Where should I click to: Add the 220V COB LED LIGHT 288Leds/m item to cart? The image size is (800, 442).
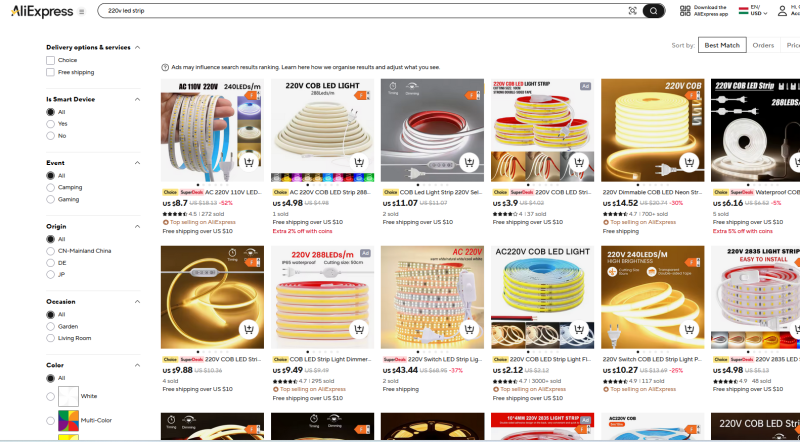359,162
